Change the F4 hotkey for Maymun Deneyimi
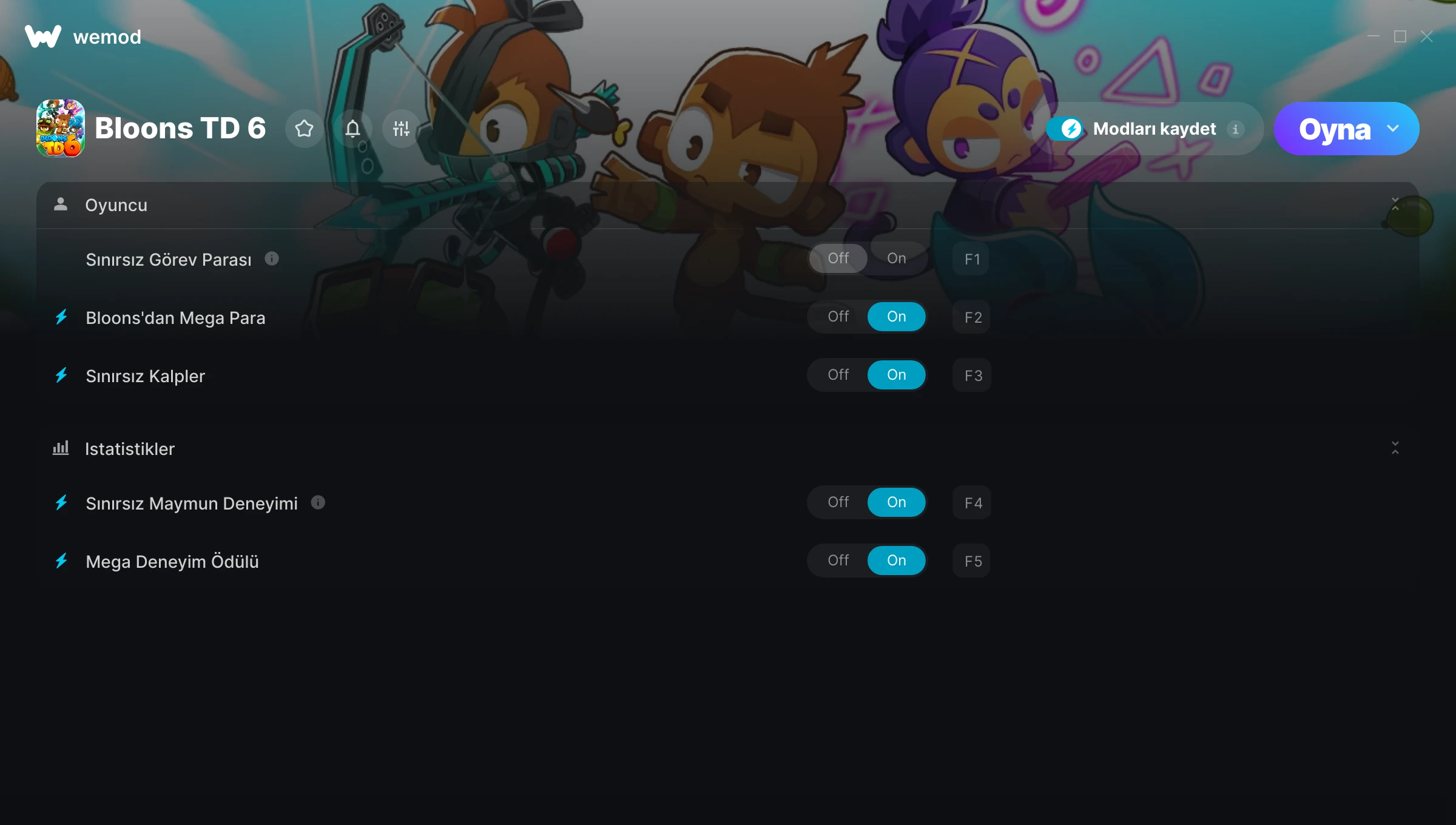 (x=972, y=502)
